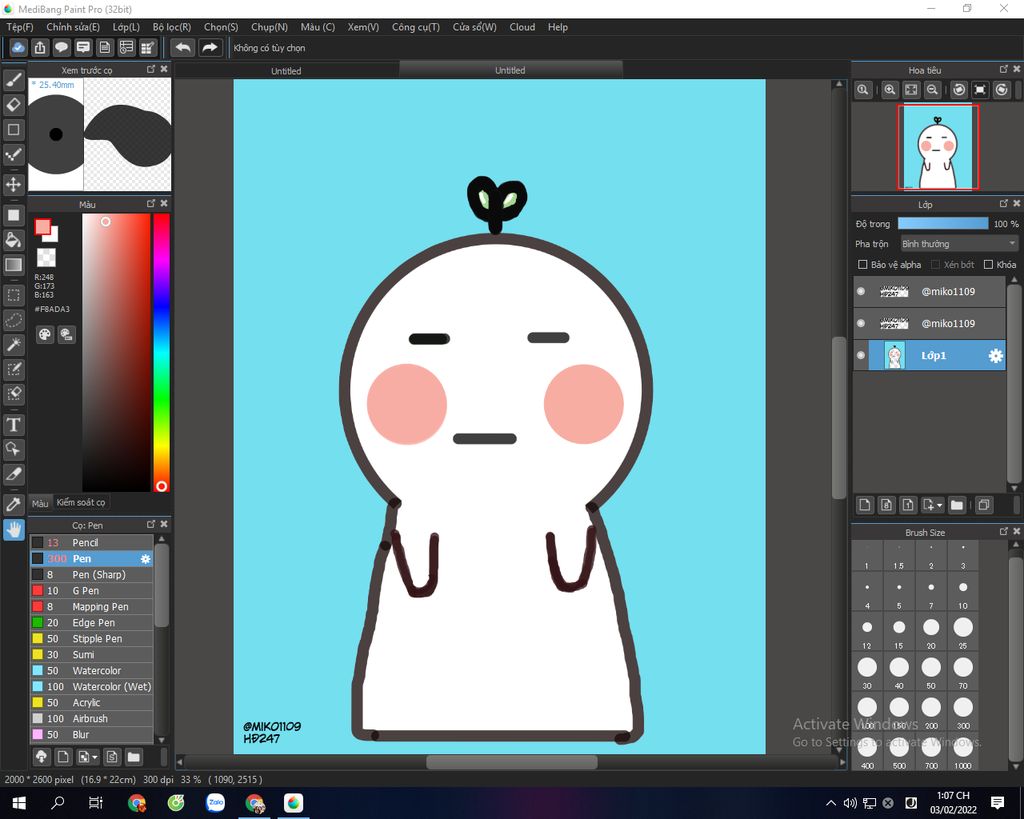Image resolution: width=1024 pixels, height=819 pixels.
Task: Zoom in using the Navigator magnifier plus
Action: tap(889, 90)
